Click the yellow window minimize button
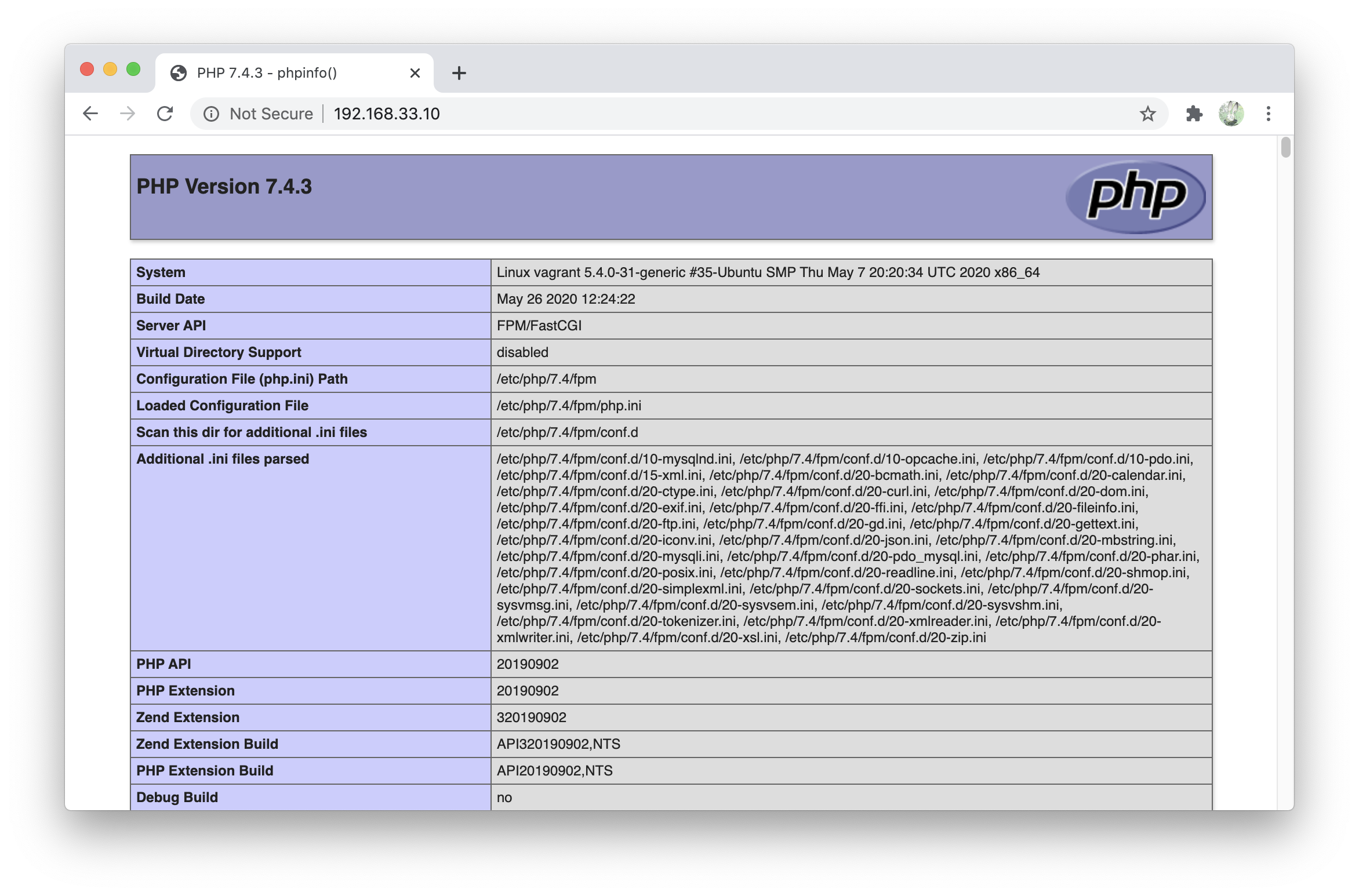Viewport: 1359px width, 896px height. point(110,70)
